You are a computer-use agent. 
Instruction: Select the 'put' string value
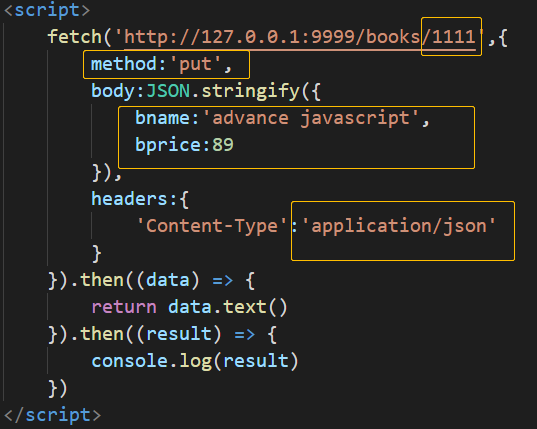[196, 64]
